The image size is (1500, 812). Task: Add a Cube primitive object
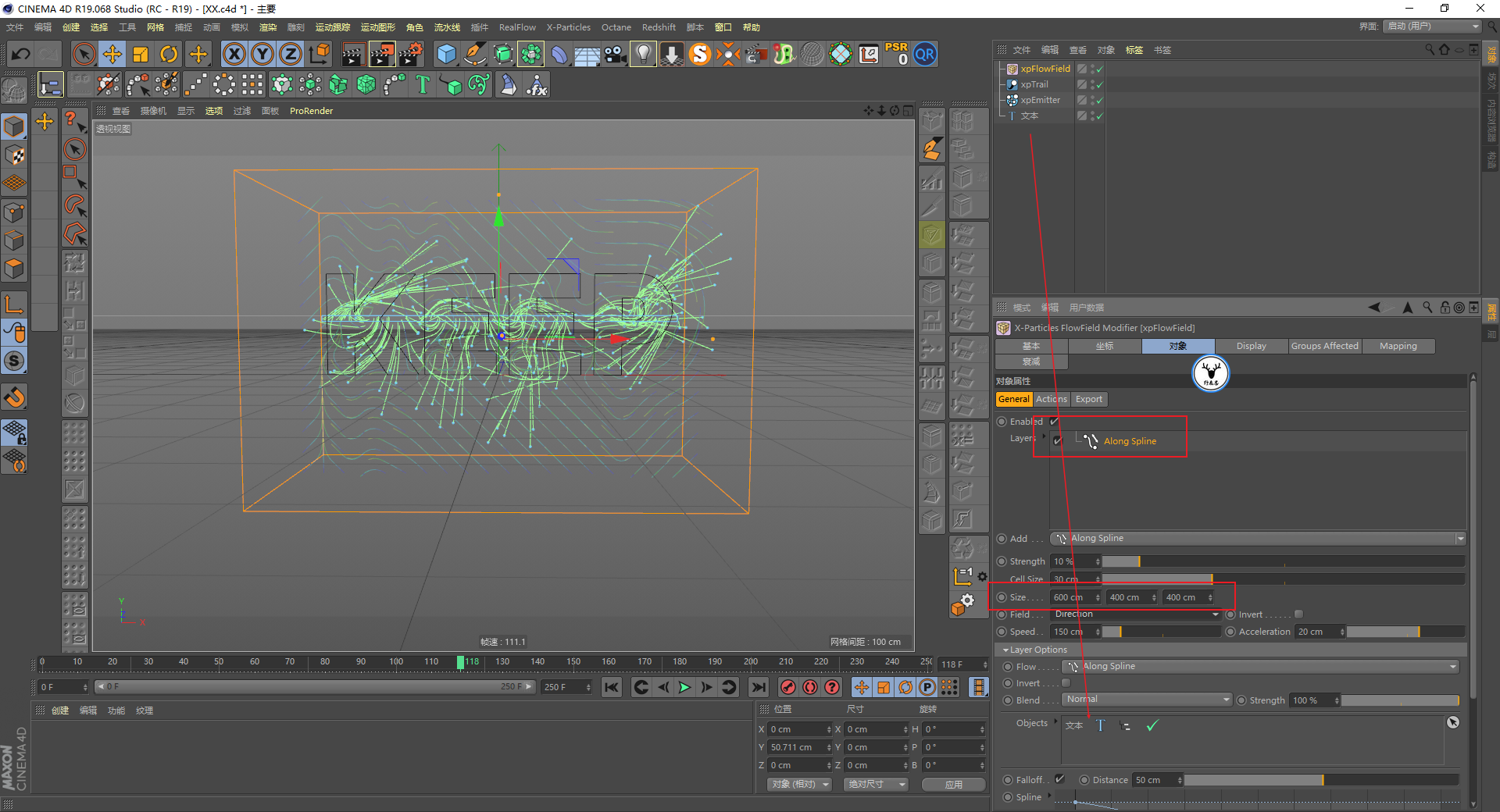coord(446,54)
